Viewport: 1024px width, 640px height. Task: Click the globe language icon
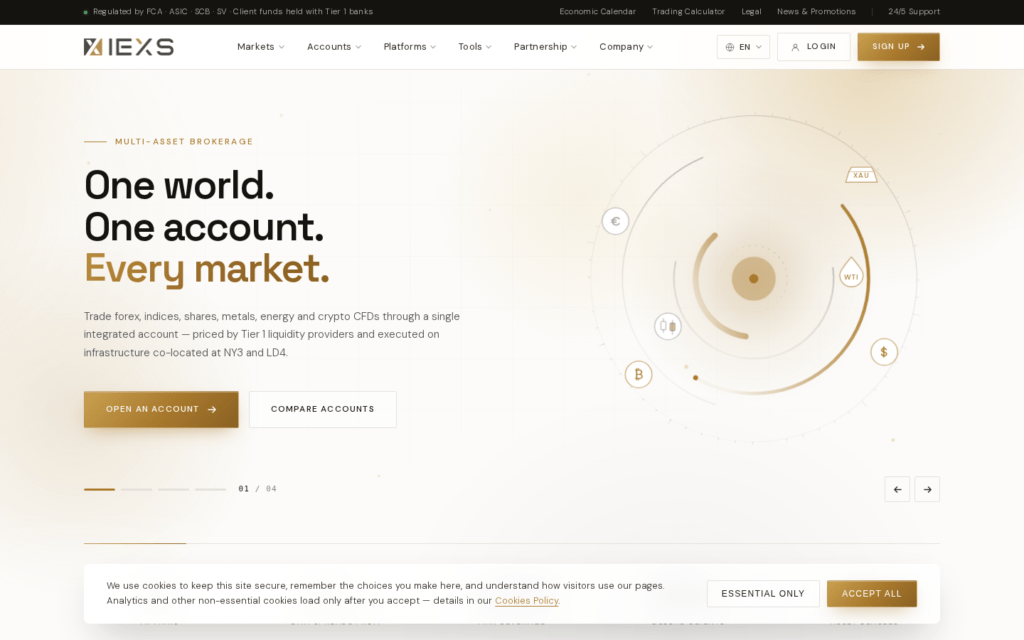point(729,47)
